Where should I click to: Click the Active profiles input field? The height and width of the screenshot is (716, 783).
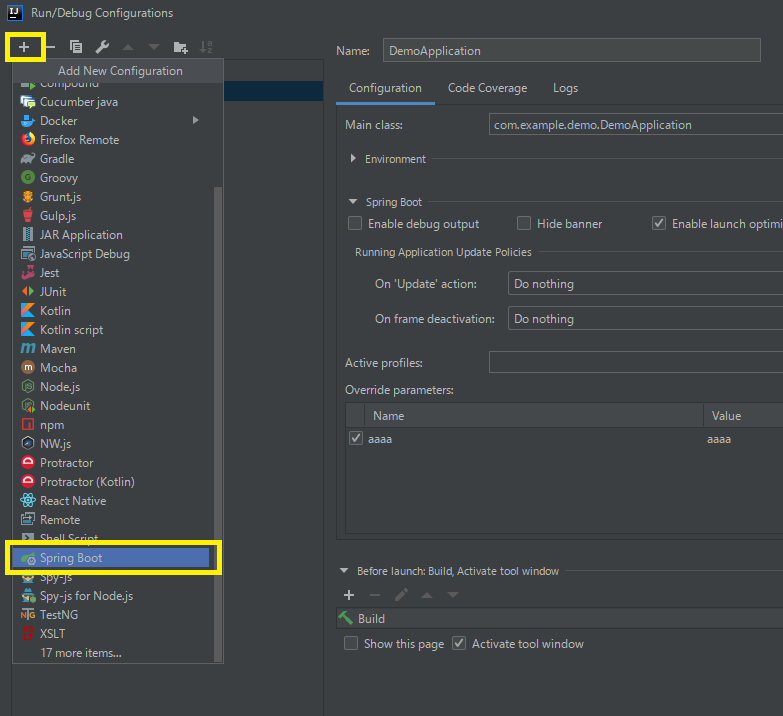636,362
